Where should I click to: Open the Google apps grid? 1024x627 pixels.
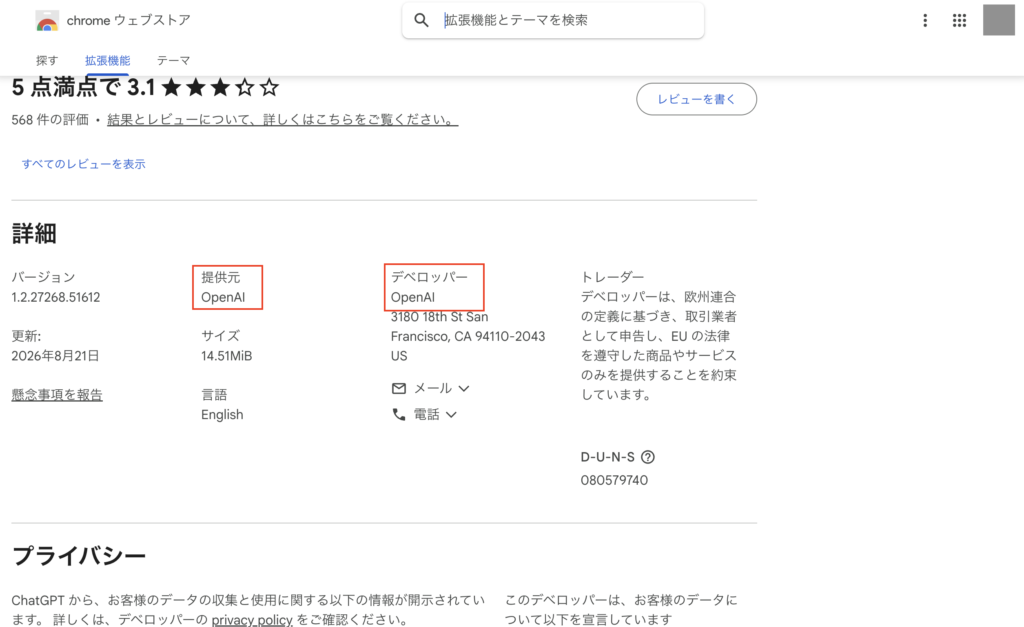pos(959,20)
